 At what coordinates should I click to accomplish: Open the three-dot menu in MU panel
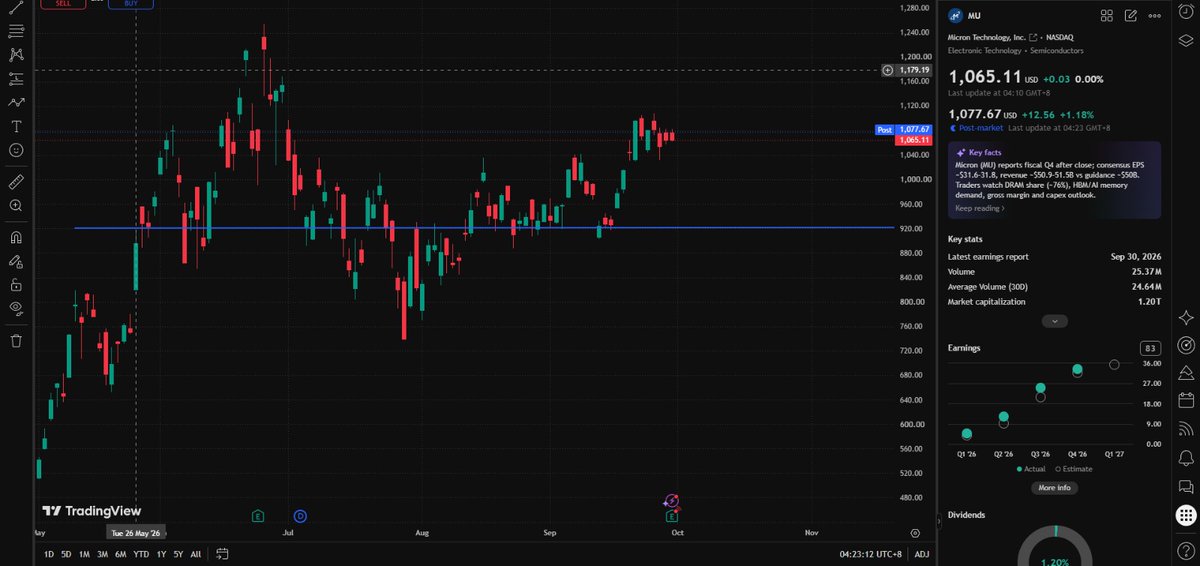coord(1156,15)
